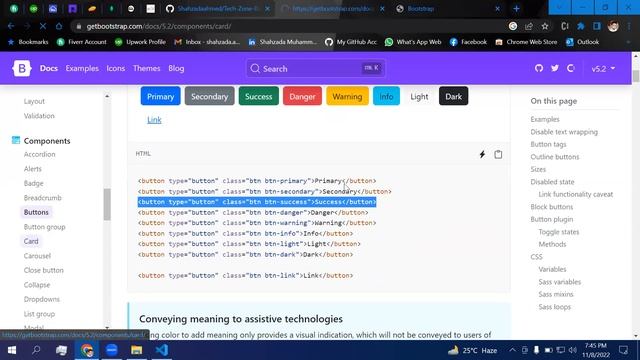Open the Twitter icon in the navbar
The width and height of the screenshot is (640, 360).
pos(555,68)
